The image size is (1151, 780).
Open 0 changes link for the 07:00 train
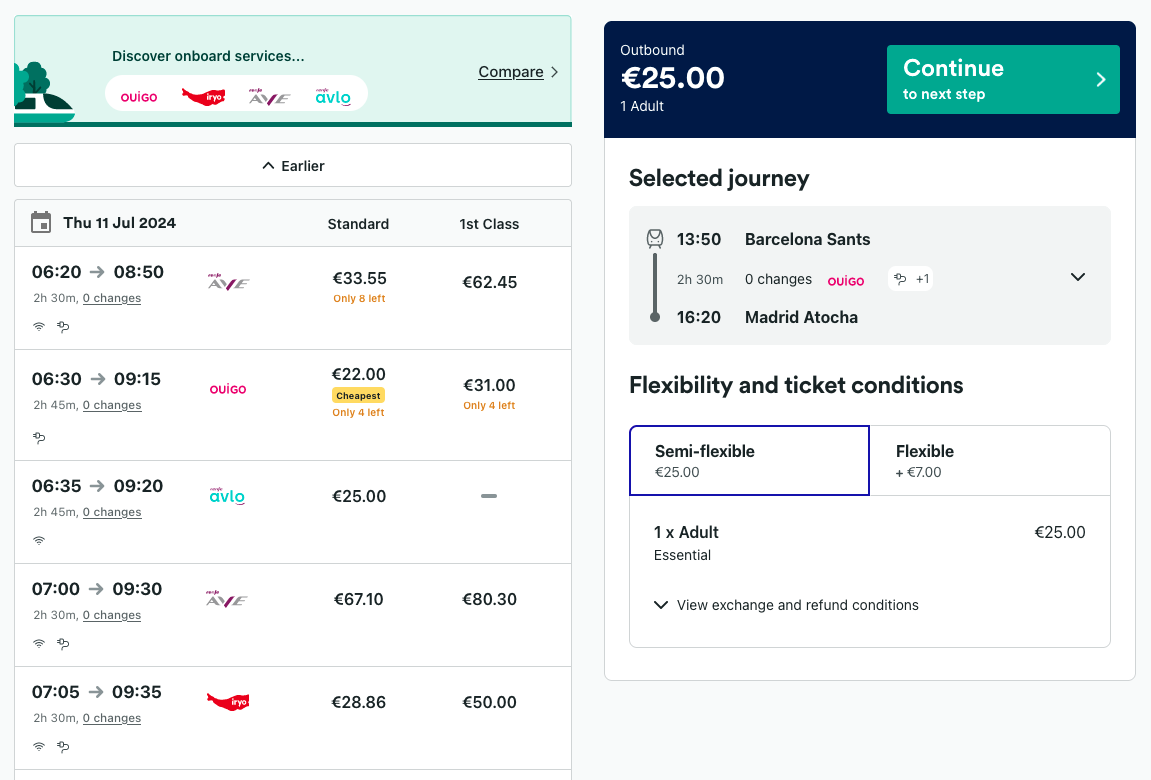click(112, 615)
